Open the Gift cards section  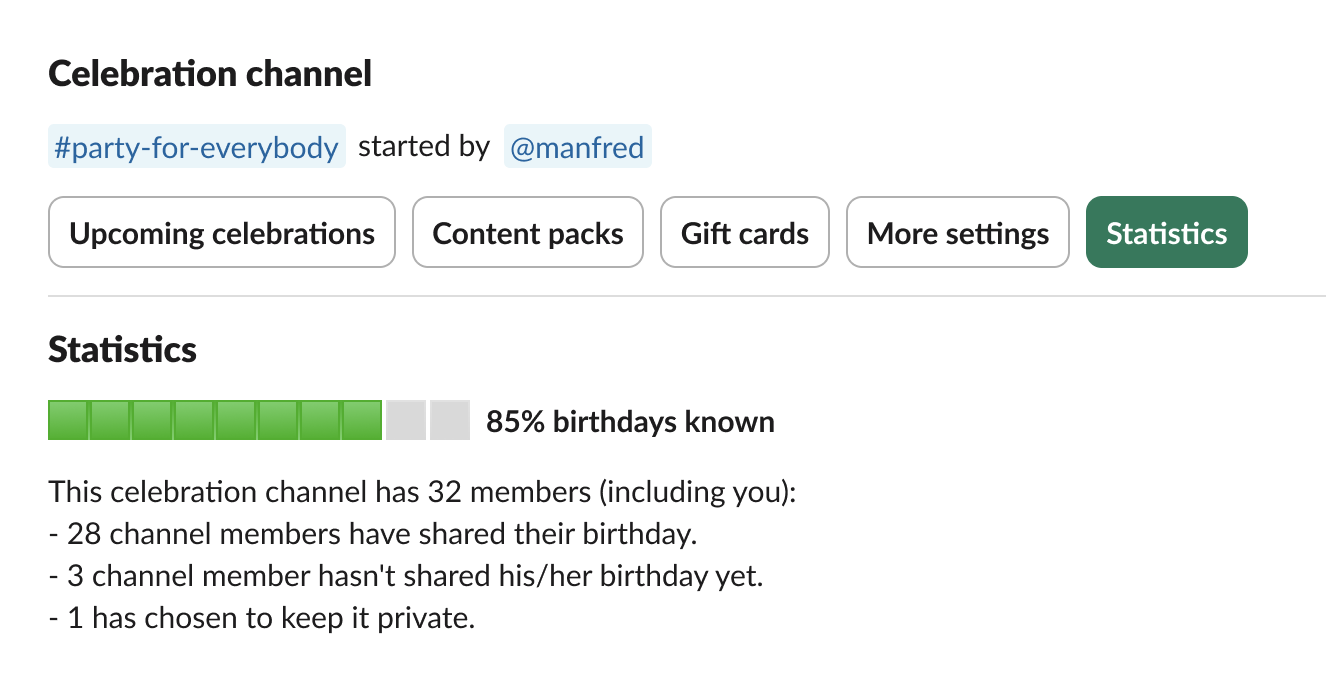(744, 232)
